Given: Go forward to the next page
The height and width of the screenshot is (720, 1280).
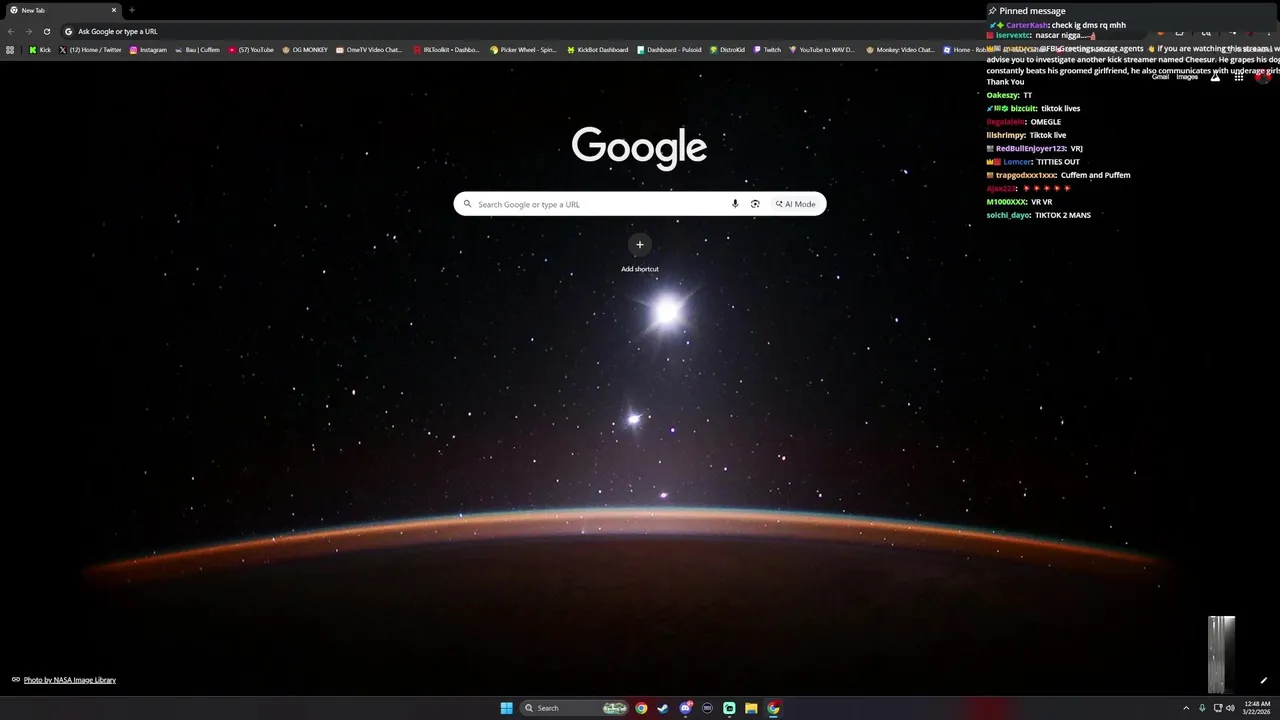Looking at the screenshot, I should (28, 31).
